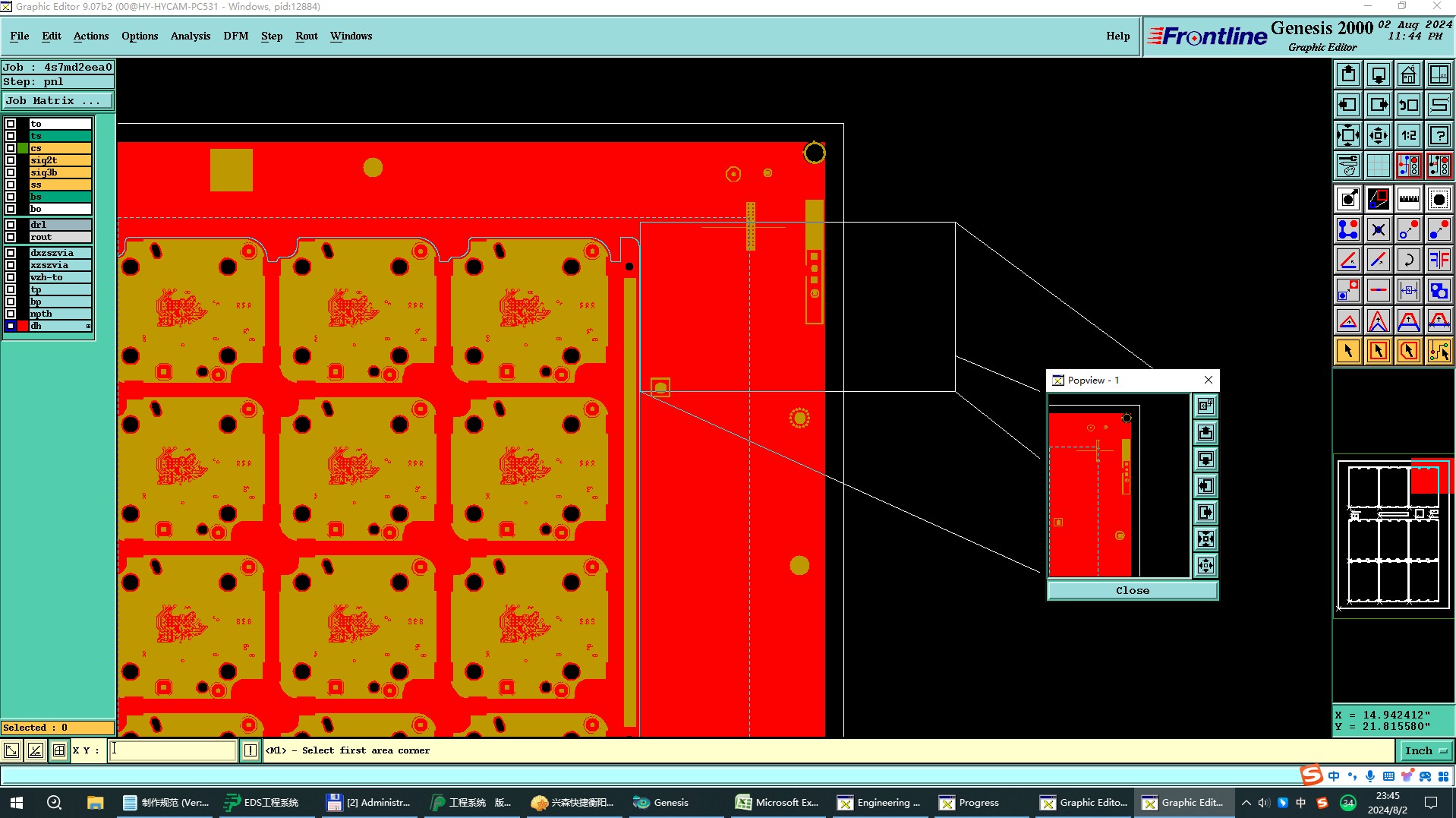
Task: Click the exclamation mark icon beside XY field
Action: [x=251, y=750]
